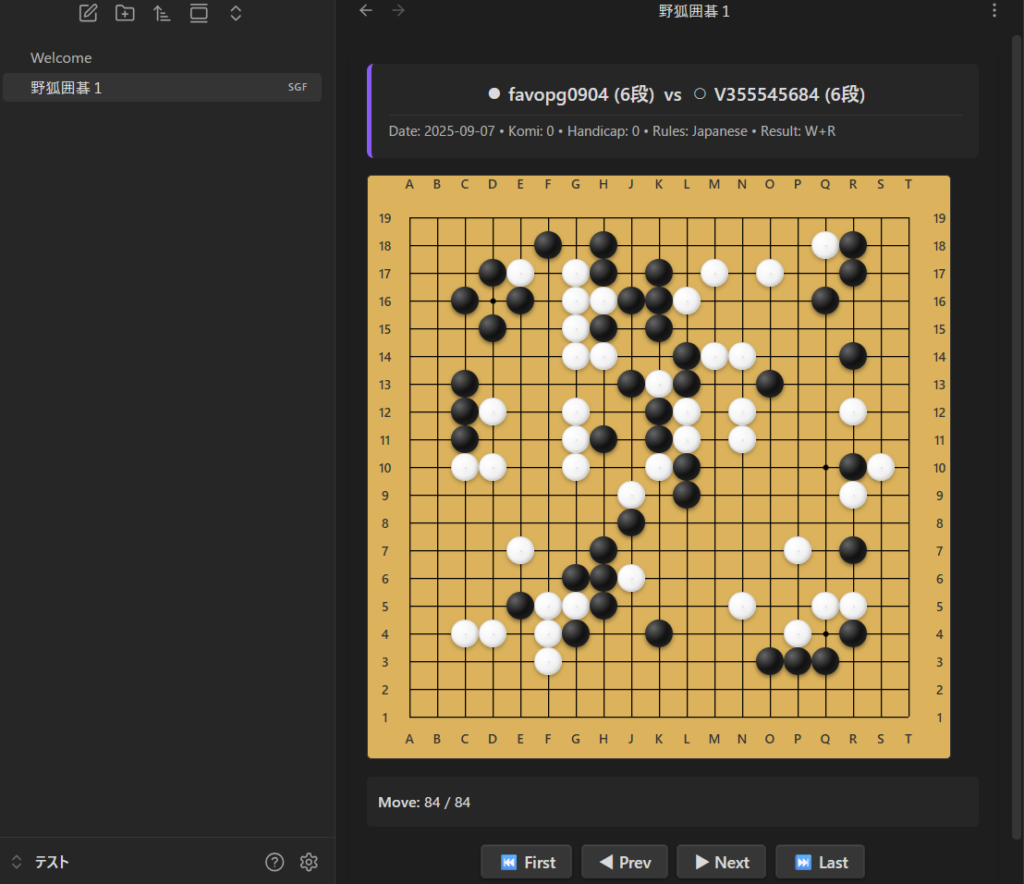Viewport: 1024px width, 884px height.
Task: Open the change sort order menu
Action: (x=162, y=13)
